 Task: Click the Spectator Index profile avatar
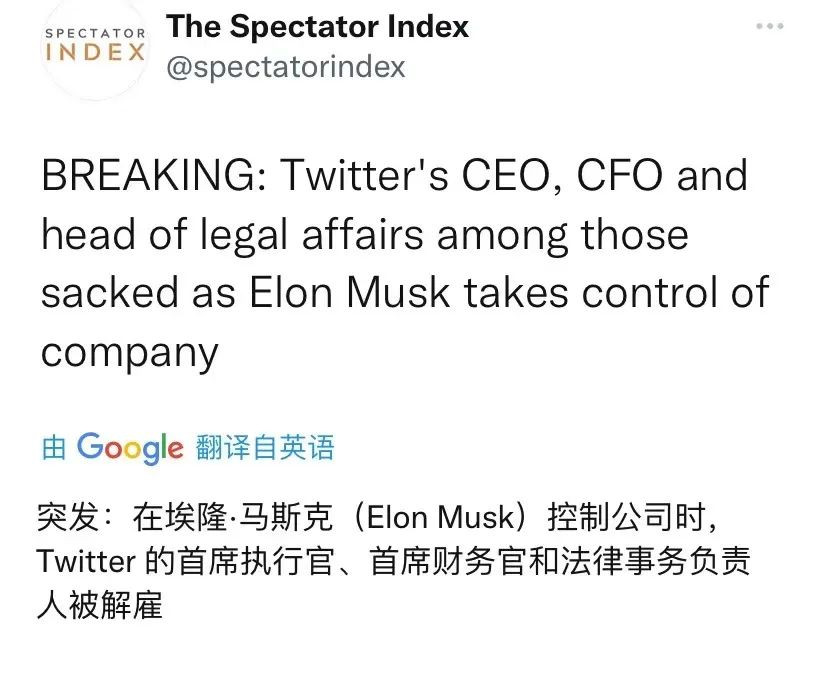95,46
